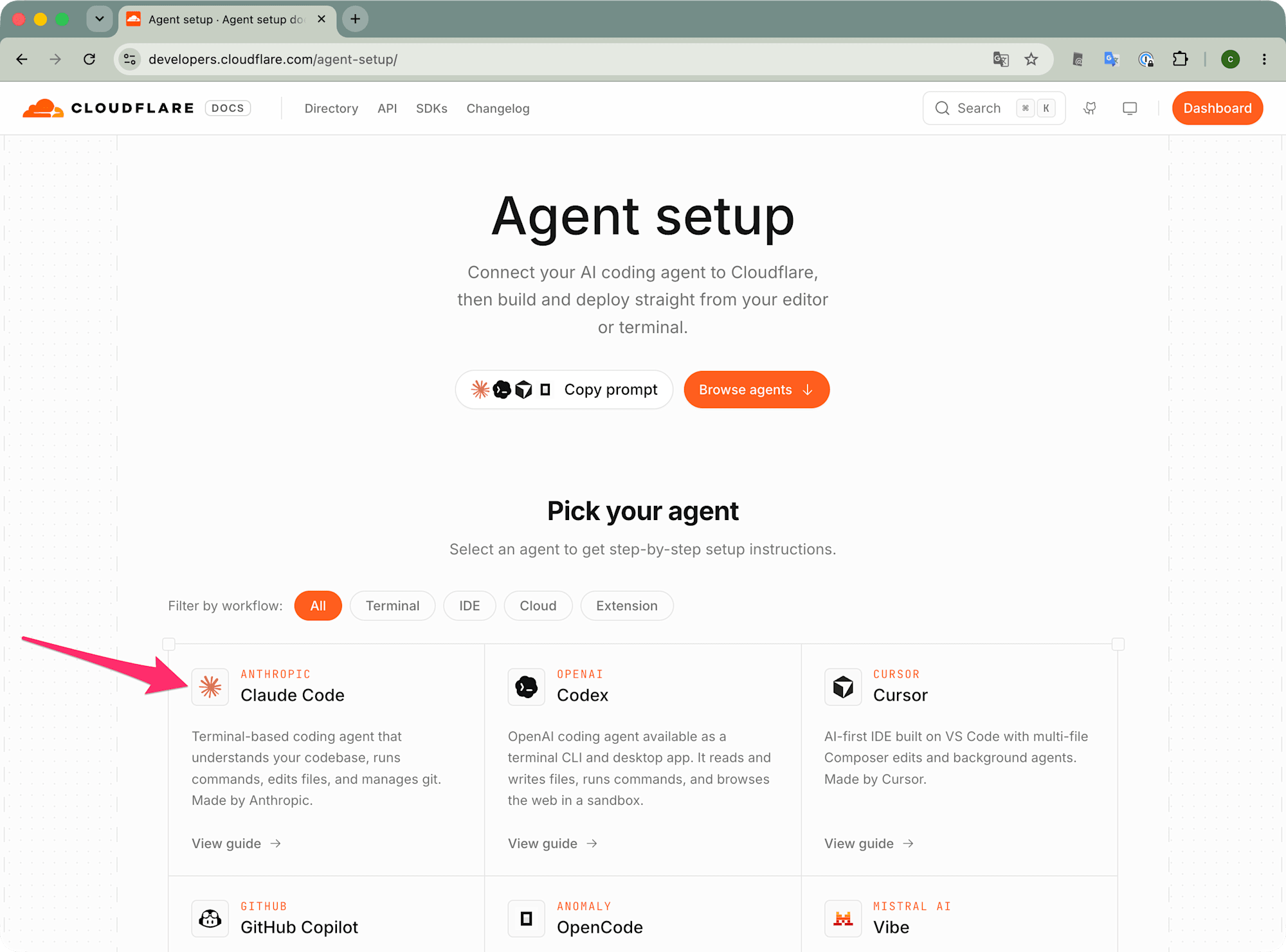The width and height of the screenshot is (1286, 952).
Task: Click the browser address bar URL
Action: [x=273, y=59]
